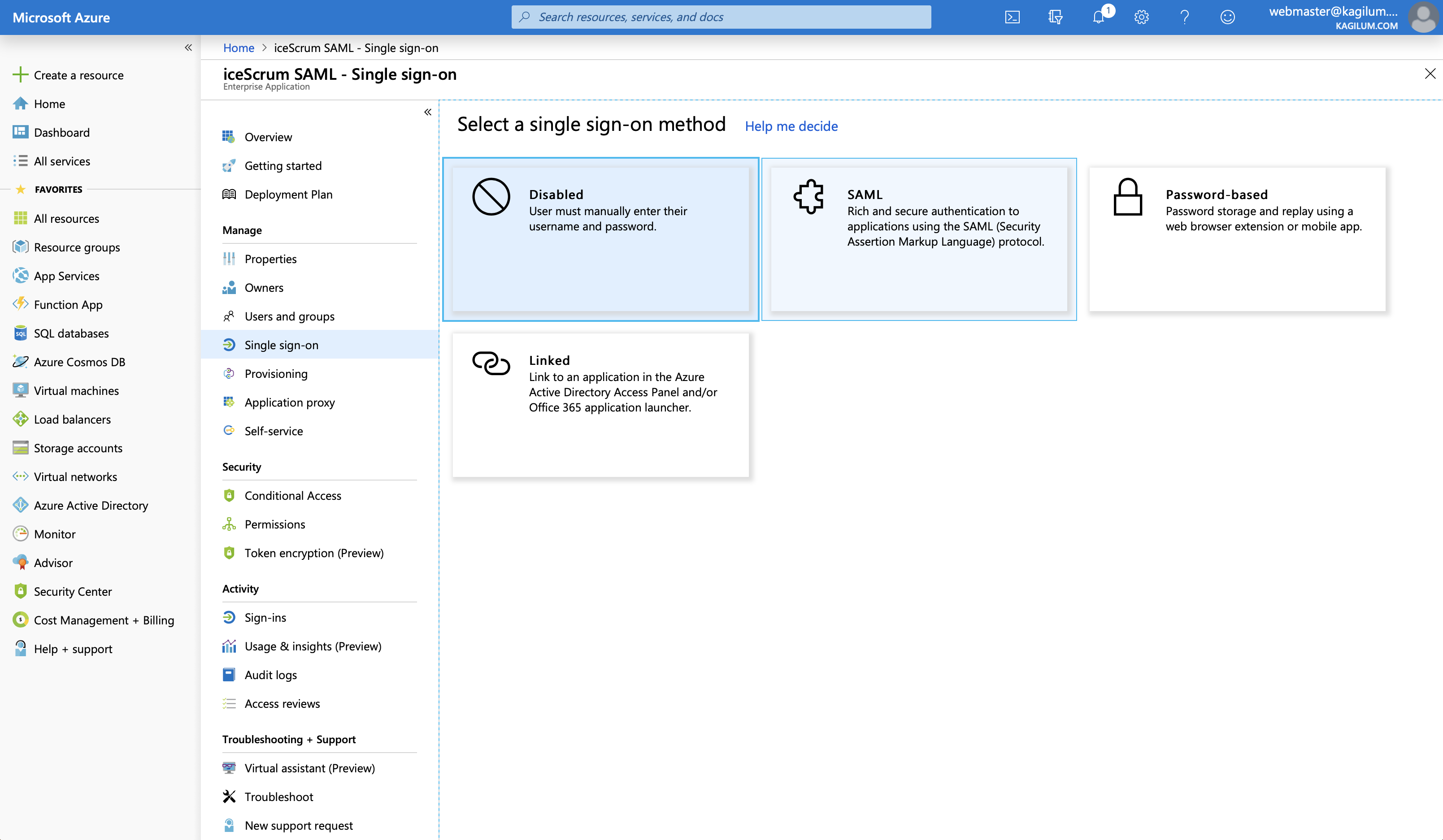The width and height of the screenshot is (1443, 840).
Task: Click the SQL databases icon
Action: point(20,333)
